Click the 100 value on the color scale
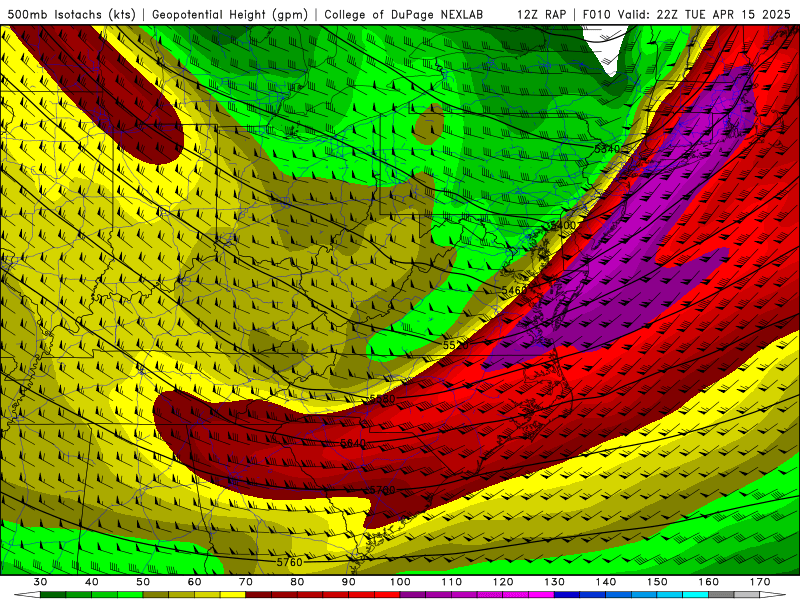800x600 pixels. coord(400,582)
